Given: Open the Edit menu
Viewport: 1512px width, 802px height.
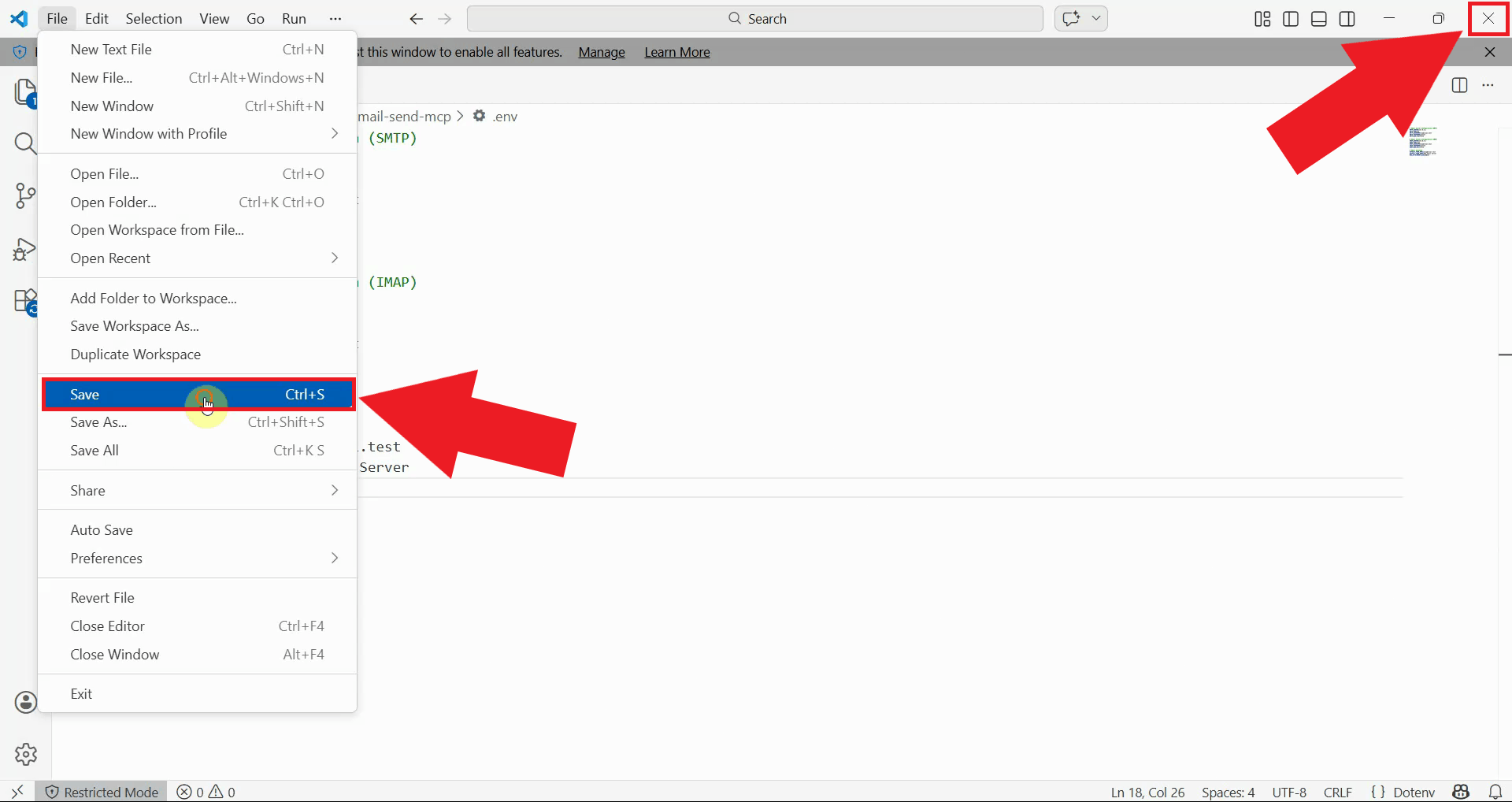Looking at the screenshot, I should pyautogui.click(x=95, y=18).
